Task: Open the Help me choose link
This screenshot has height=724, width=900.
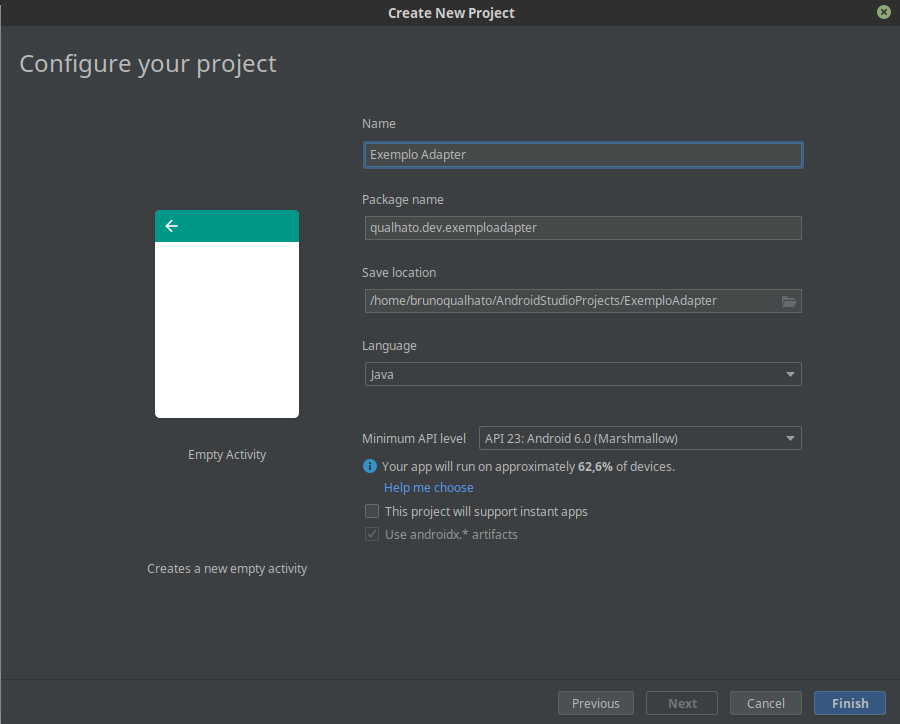Action: 428,487
